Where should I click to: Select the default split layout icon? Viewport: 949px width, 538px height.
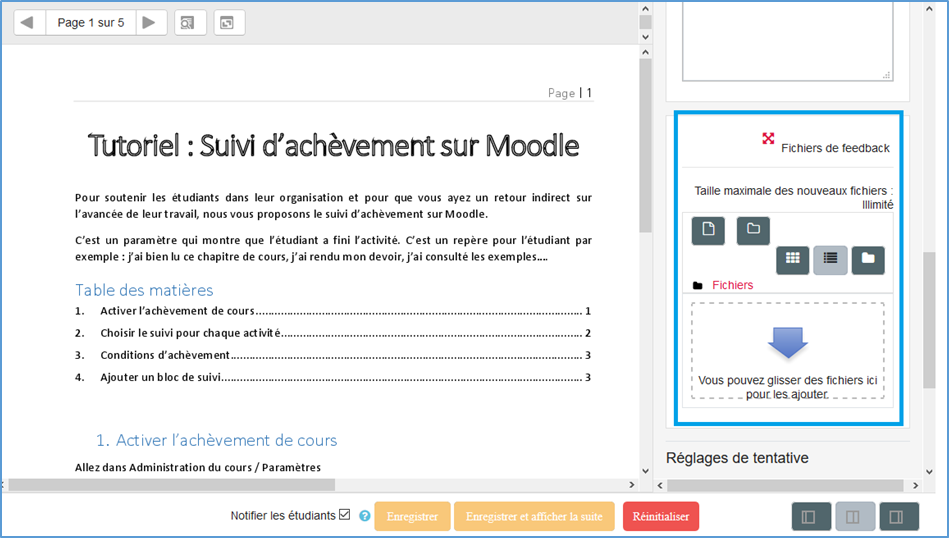(853, 517)
